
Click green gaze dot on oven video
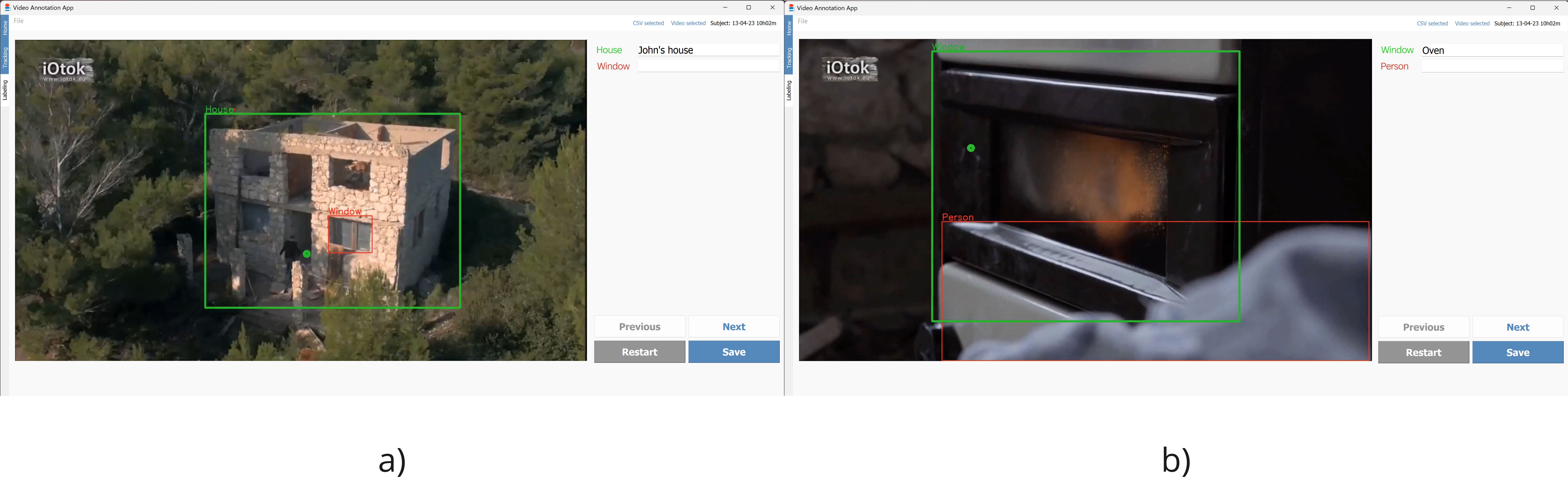(971, 148)
